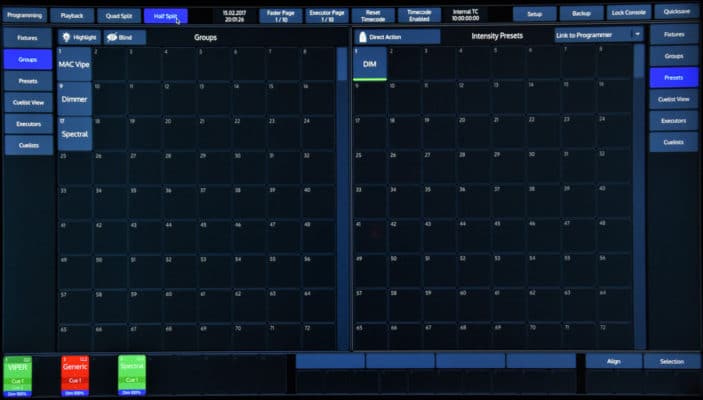Click the DIM intensity preset tile
Viewport: 703px width, 400px height.
click(370, 63)
